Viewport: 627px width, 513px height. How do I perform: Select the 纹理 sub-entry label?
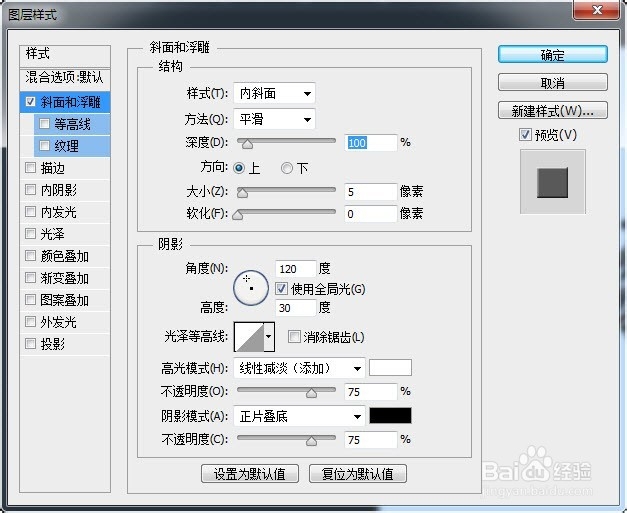tap(66, 146)
